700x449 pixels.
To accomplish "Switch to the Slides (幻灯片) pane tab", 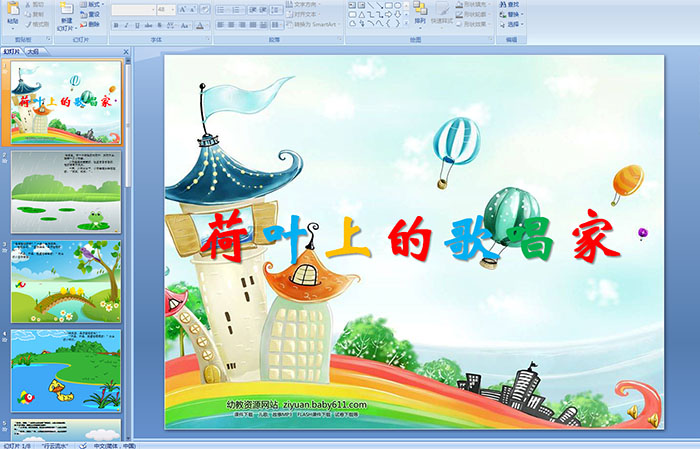I will (x=11, y=52).
